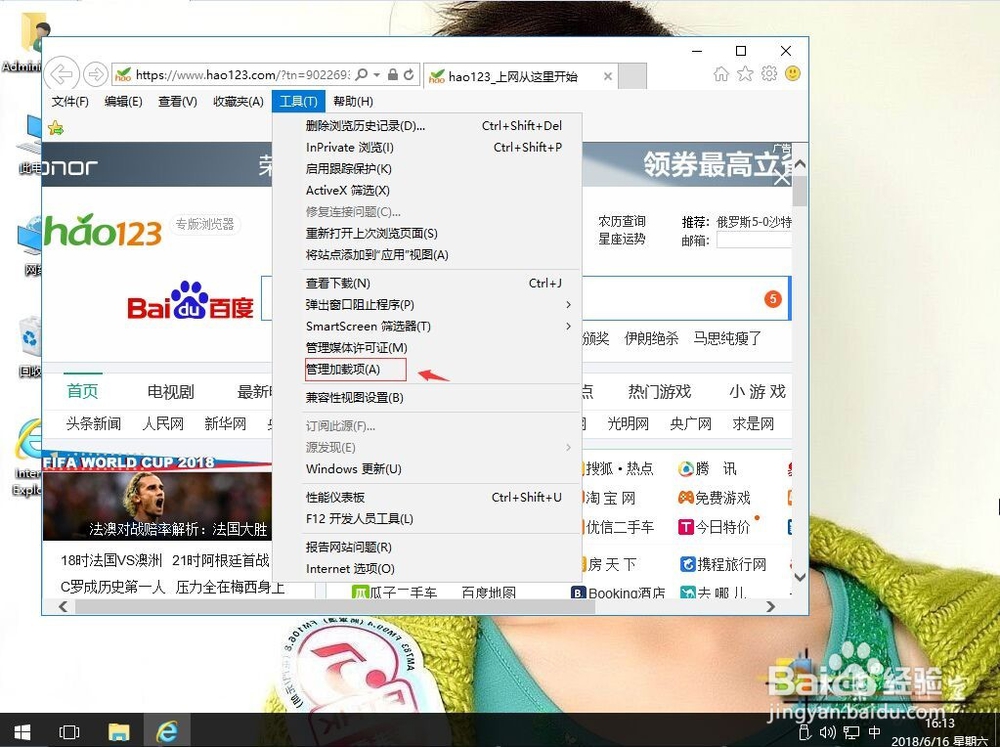
Task: Select 性能仪表板 menu entry
Action: click(427, 497)
